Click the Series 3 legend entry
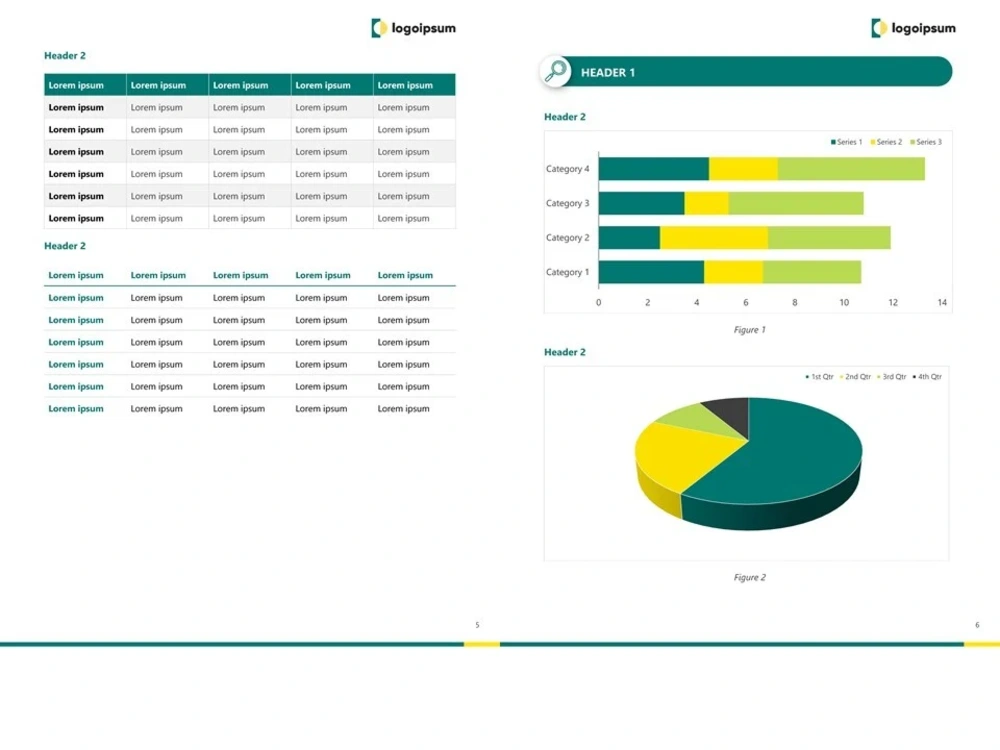Screen dimensions: 1000x750 pyautogui.click(x=926, y=142)
